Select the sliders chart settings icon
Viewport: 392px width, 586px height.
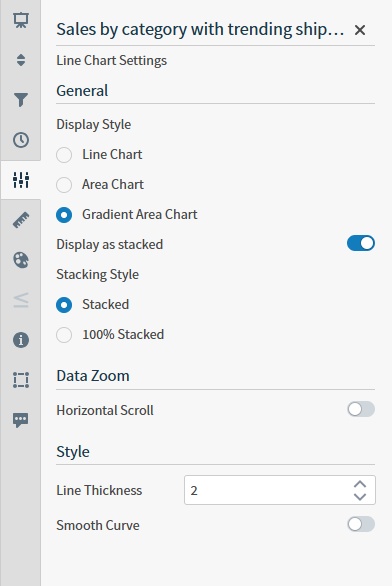coord(21,180)
